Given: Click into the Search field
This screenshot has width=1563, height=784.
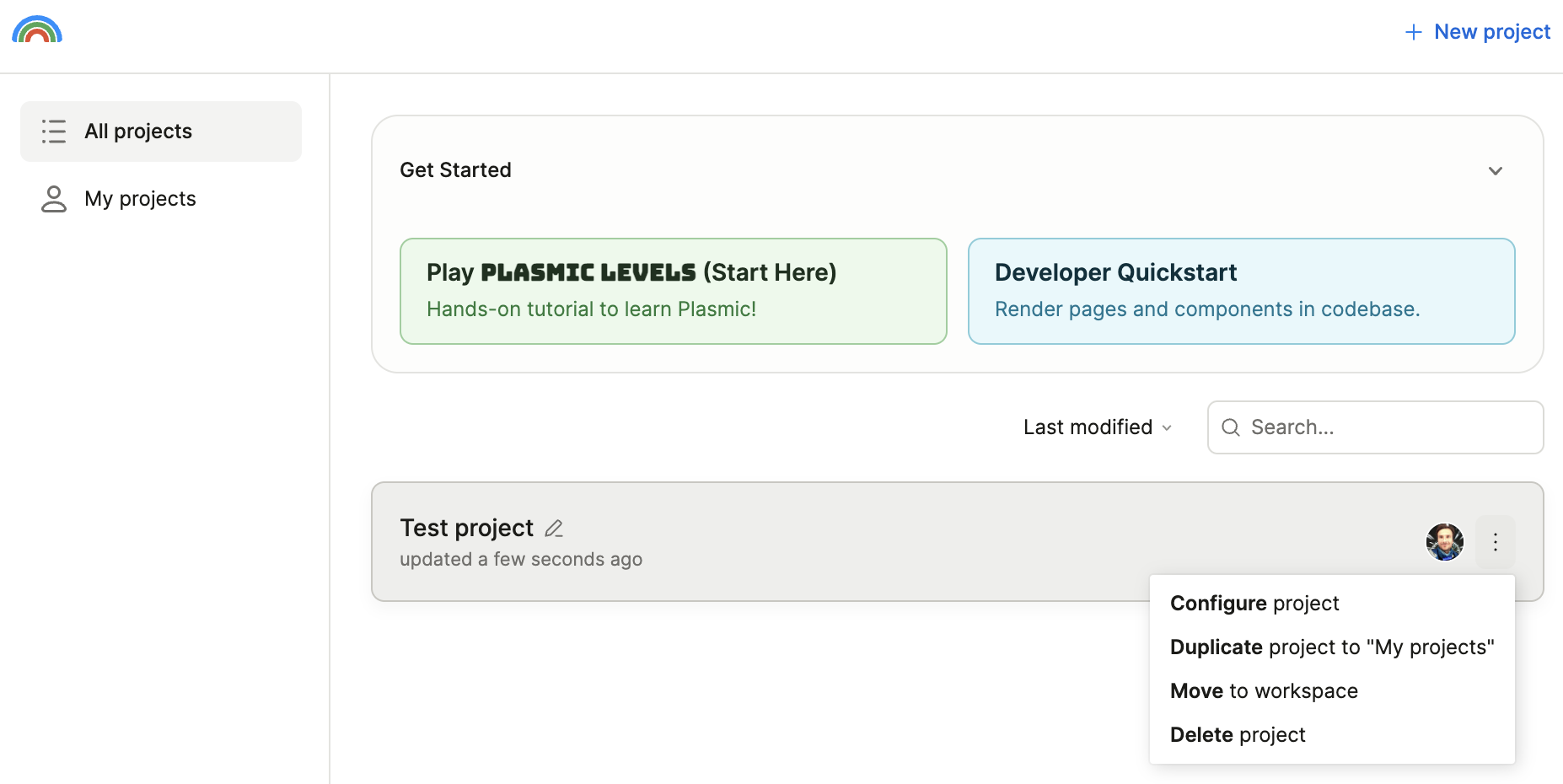Looking at the screenshot, I should (1374, 427).
